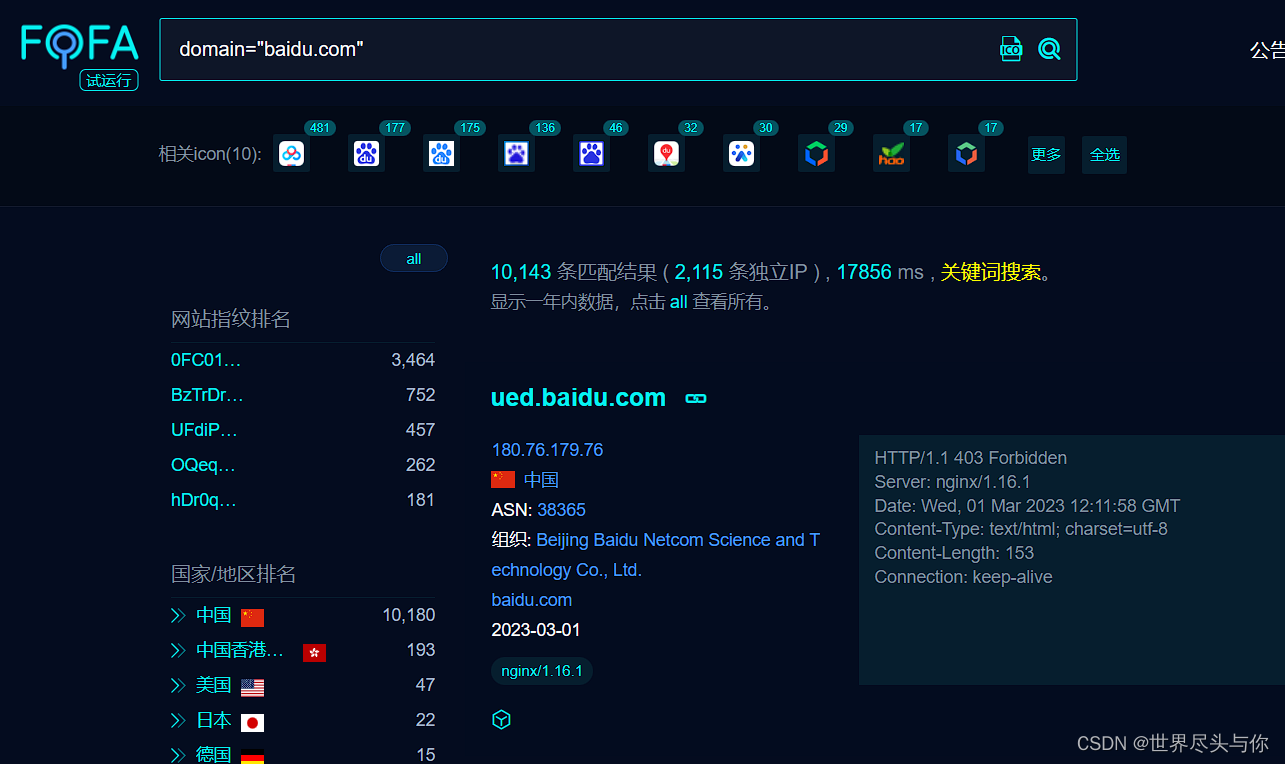The image size is (1285, 764).
Task: Select the icon with count 30
Action: tap(741, 154)
